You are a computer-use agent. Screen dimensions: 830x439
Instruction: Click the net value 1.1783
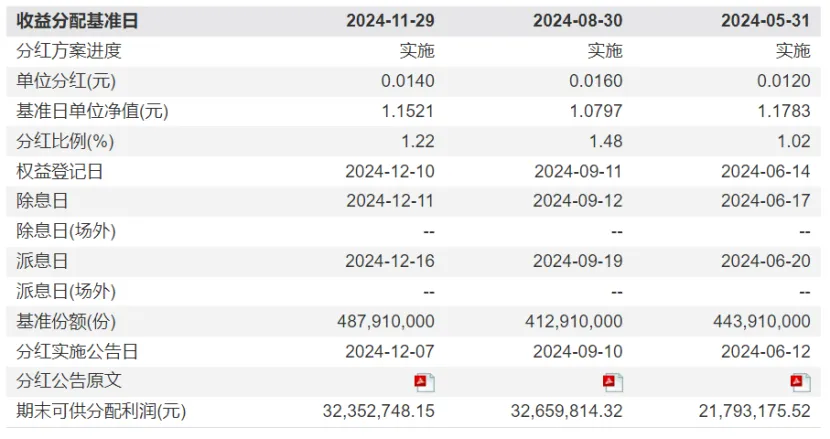[783, 111]
